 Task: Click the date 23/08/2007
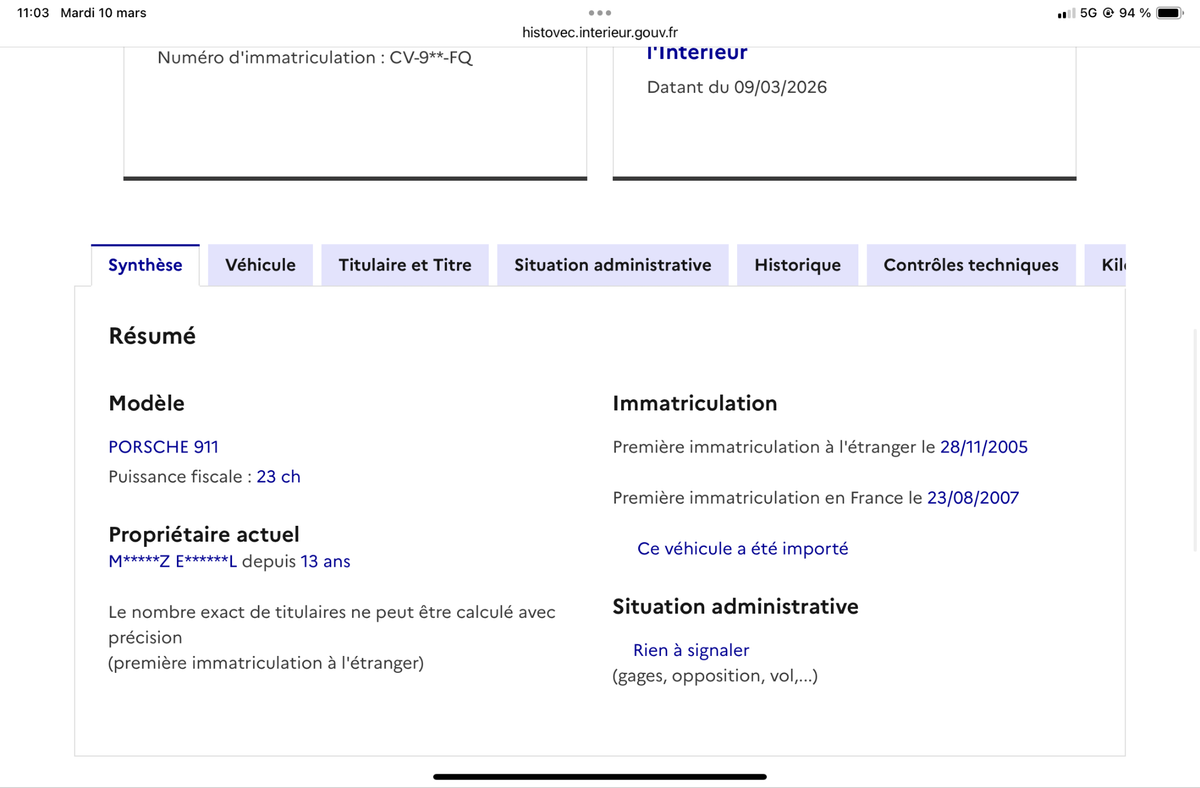(x=973, y=498)
